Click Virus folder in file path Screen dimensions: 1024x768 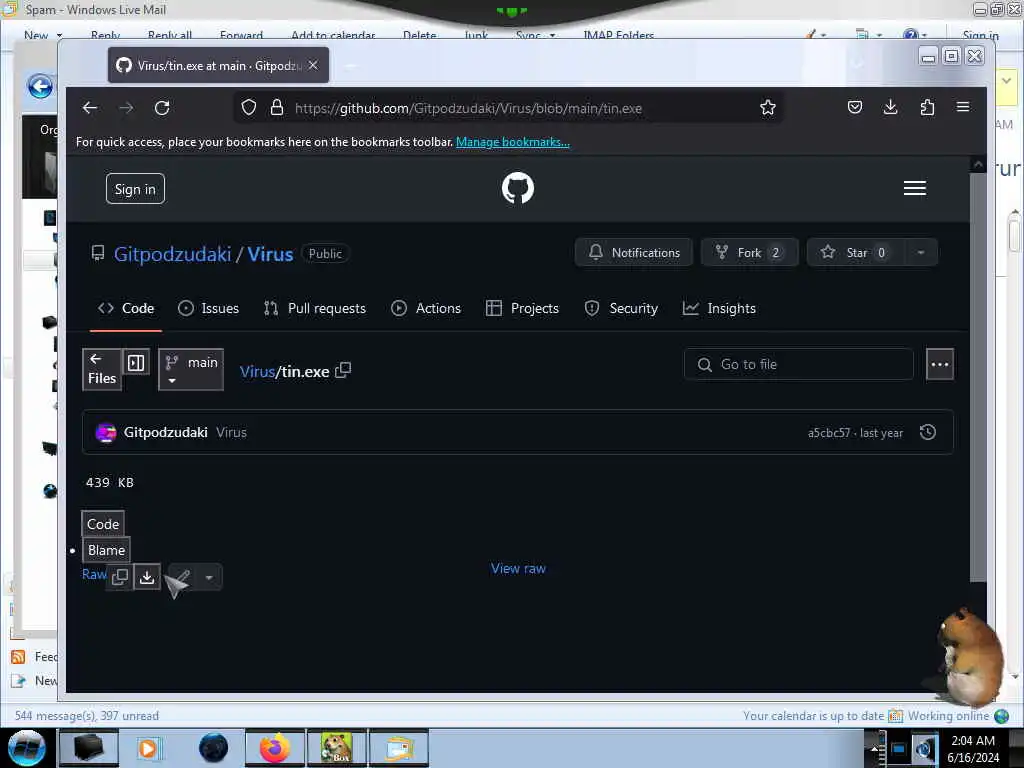(x=257, y=372)
